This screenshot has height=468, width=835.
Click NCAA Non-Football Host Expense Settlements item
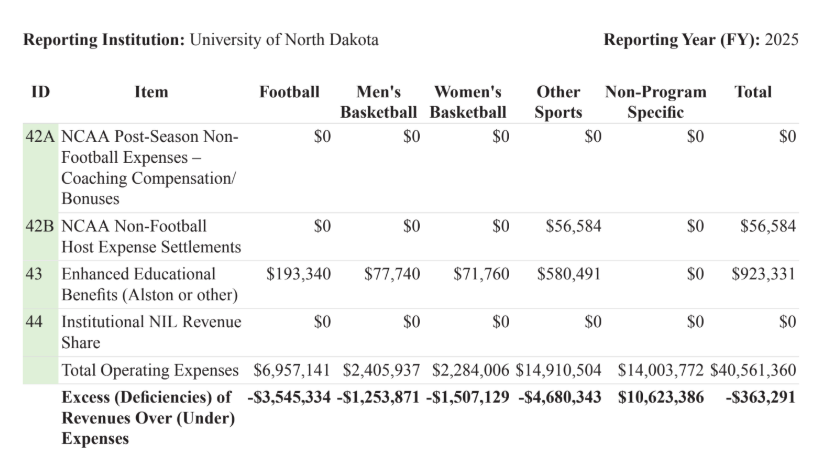pyautogui.click(x=151, y=236)
